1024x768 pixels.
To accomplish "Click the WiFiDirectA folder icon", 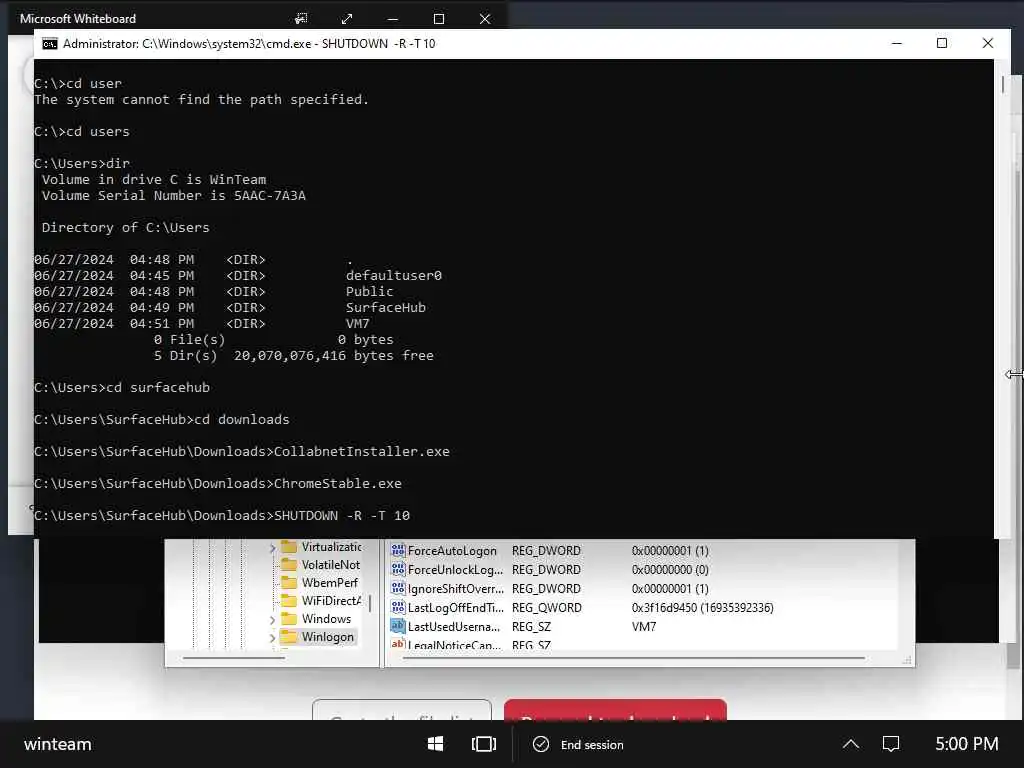I will (289, 600).
